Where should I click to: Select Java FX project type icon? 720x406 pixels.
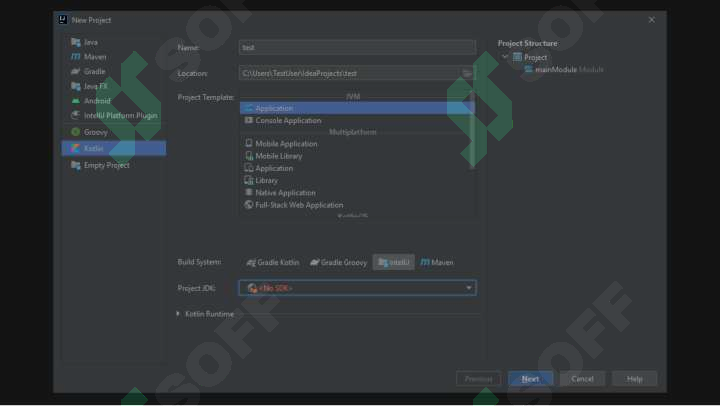[x=76, y=86]
